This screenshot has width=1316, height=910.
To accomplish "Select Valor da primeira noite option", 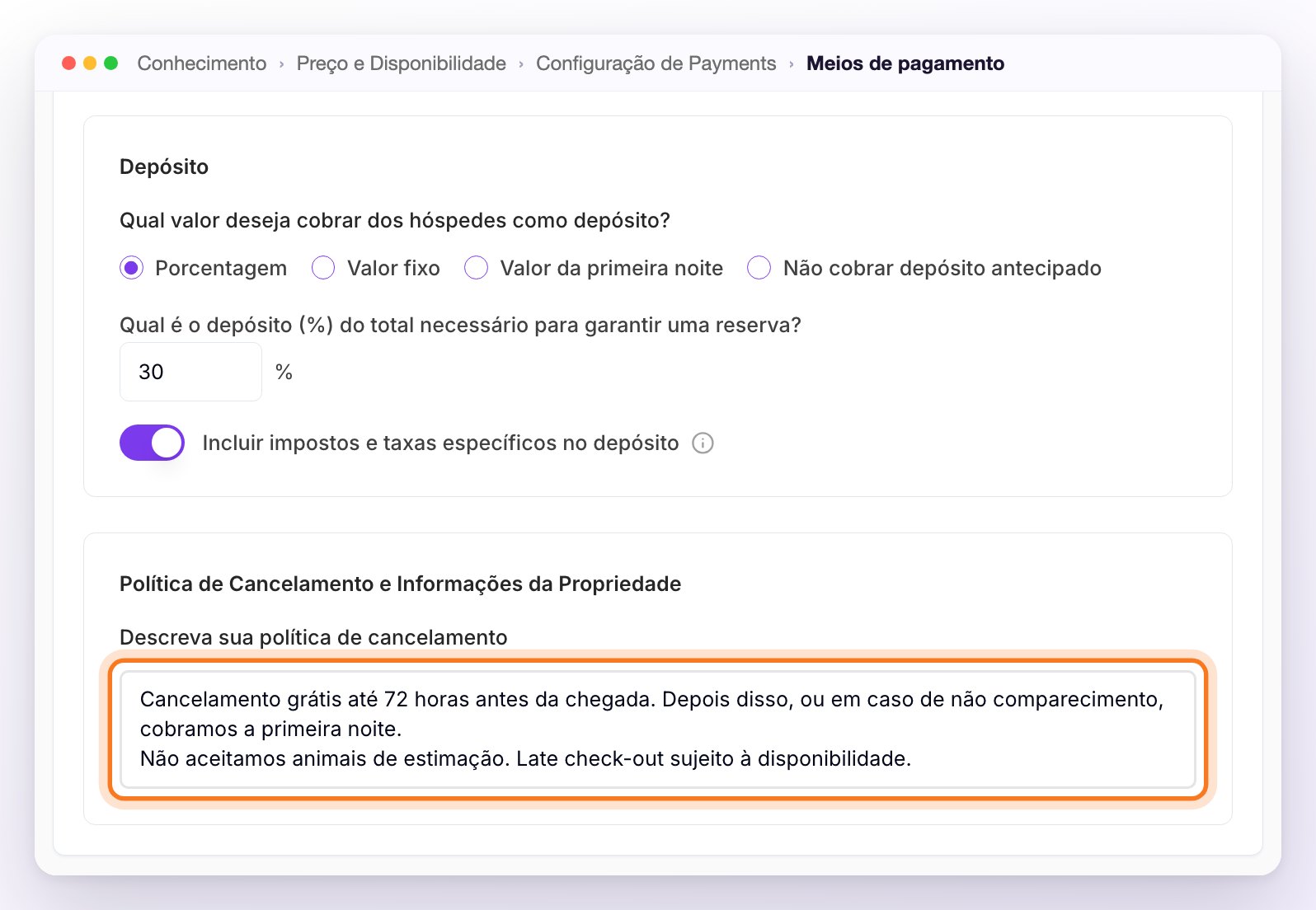I will [x=477, y=269].
